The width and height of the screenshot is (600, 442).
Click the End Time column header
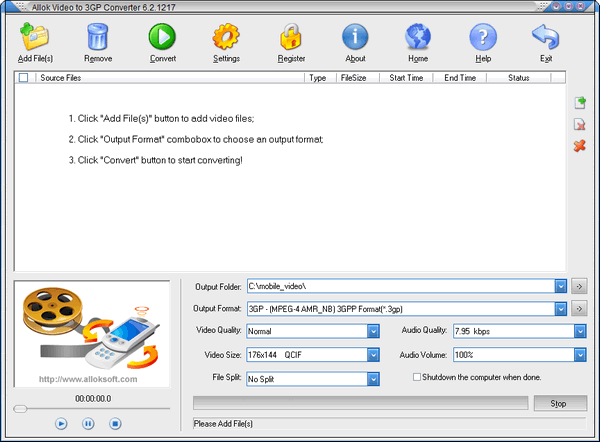tap(460, 78)
